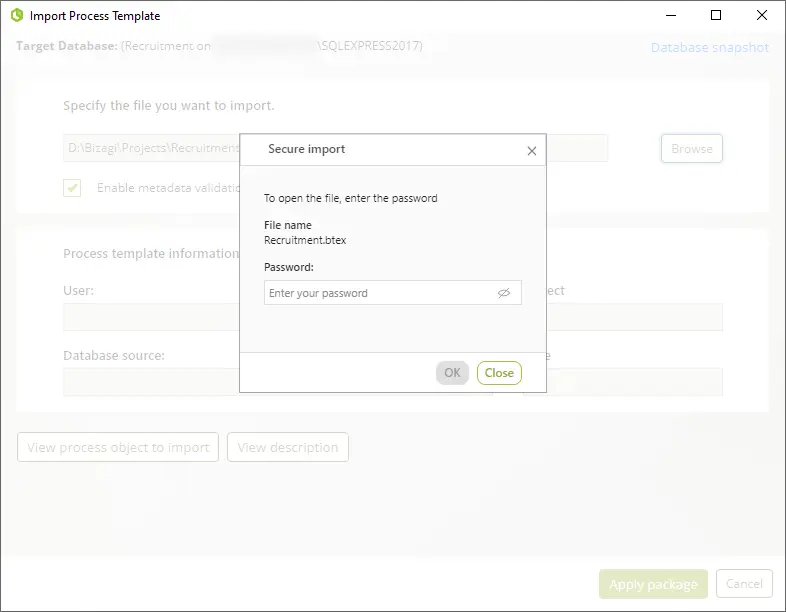786x612 pixels.
Task: Click the Secure import title text
Action: point(306,149)
